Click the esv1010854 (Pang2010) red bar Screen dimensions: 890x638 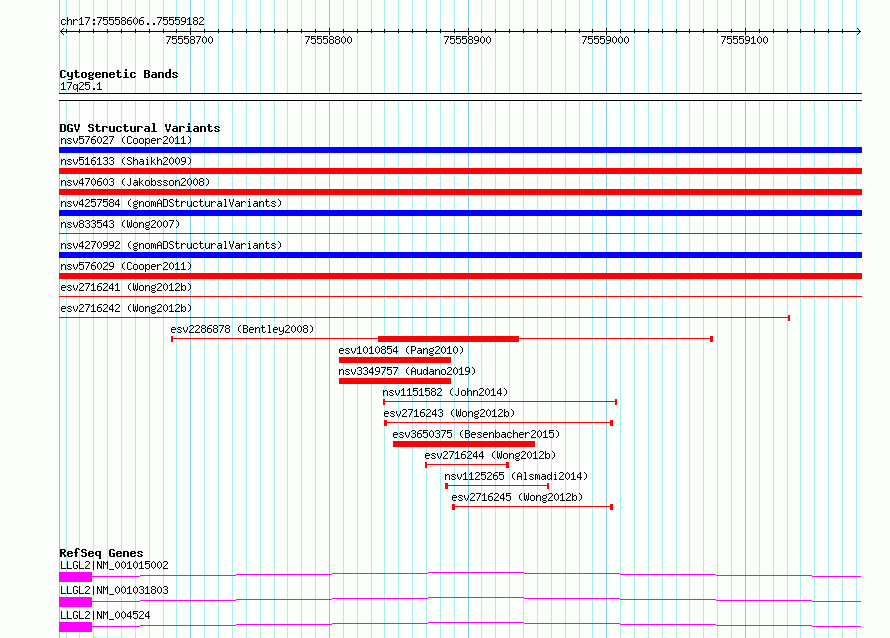[395, 360]
